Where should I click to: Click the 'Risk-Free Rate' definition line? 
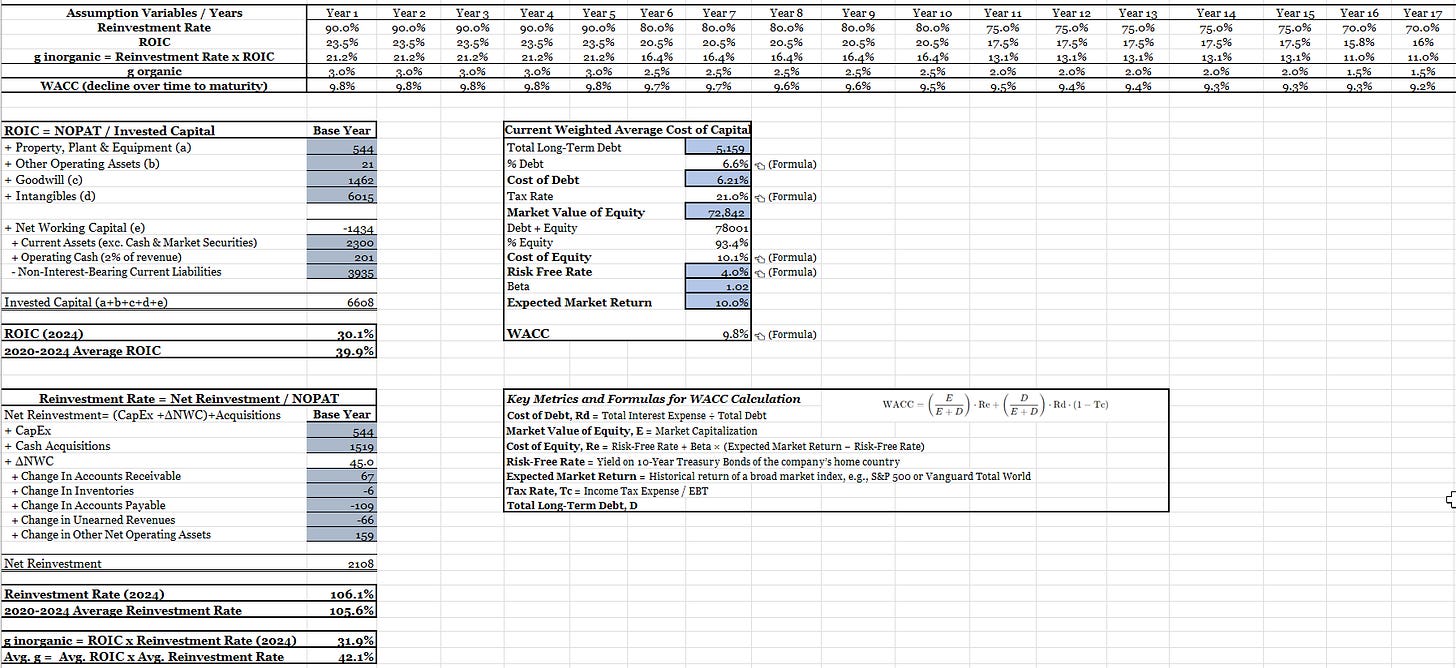[703, 462]
